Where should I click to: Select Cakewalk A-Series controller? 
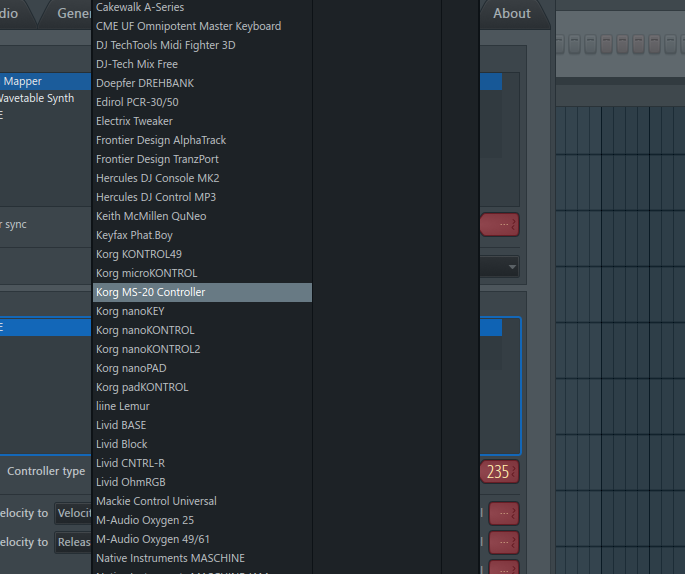(202, 7)
